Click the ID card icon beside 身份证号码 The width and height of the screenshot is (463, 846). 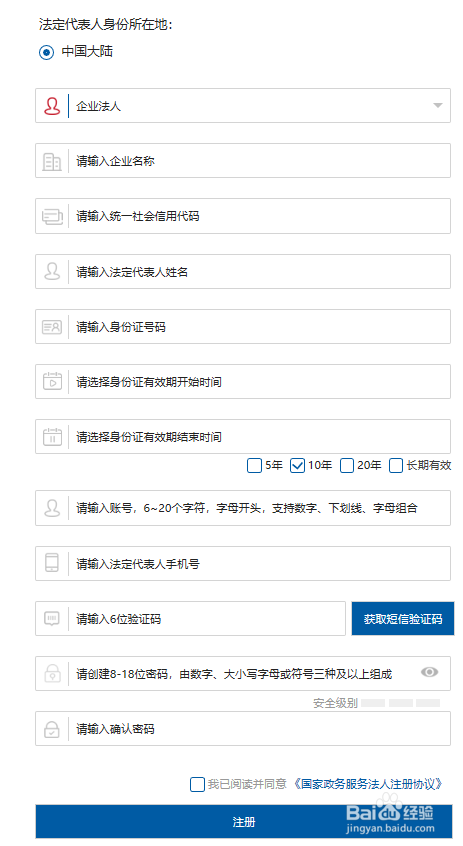(x=52, y=327)
